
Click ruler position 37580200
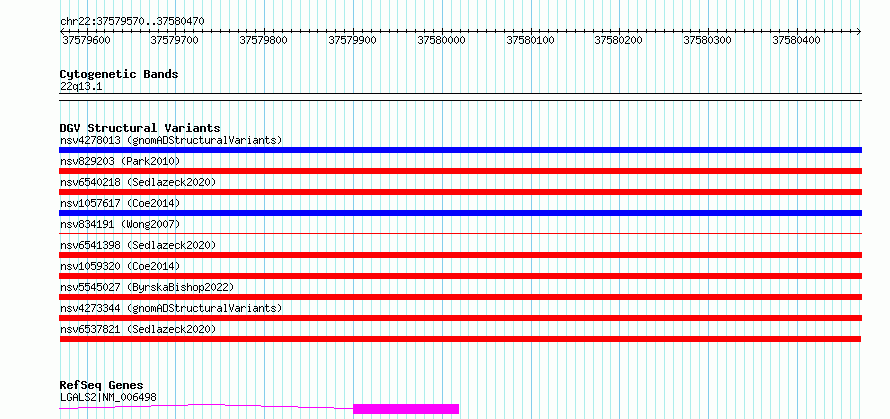click(619, 40)
